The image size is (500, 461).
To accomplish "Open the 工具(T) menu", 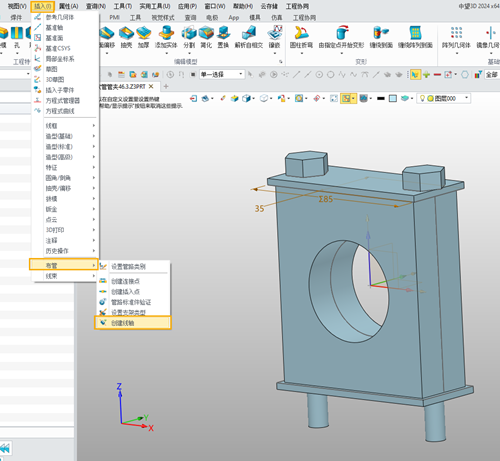I will [123, 6].
